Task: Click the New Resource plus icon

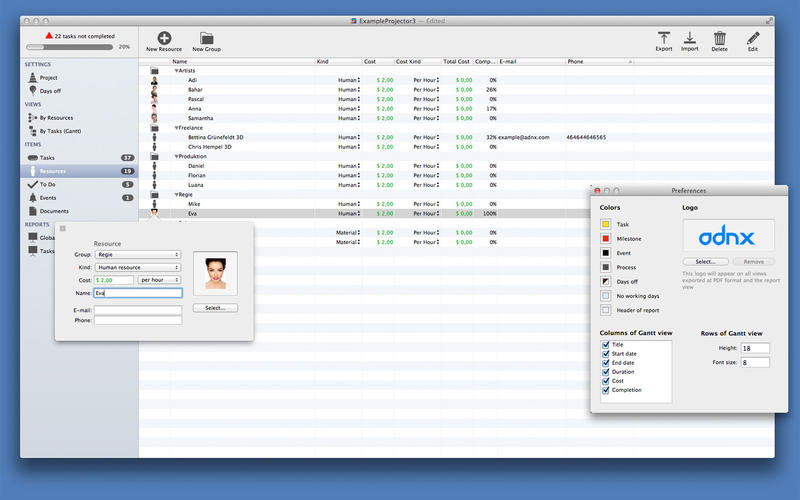Action: coord(164,38)
